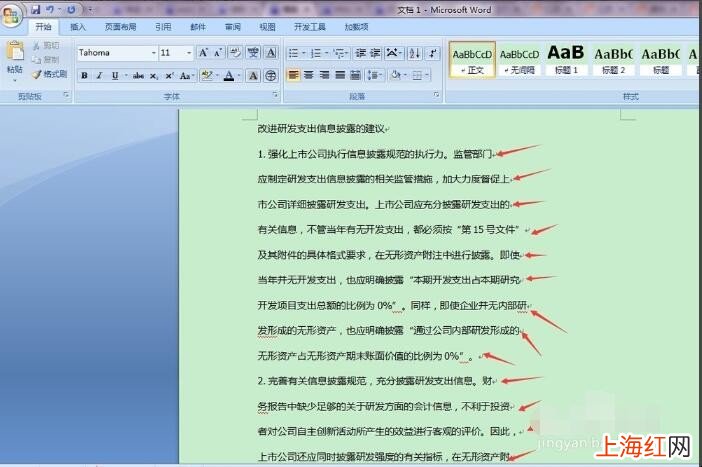Open the highlight color dropdown arrow

217,76
